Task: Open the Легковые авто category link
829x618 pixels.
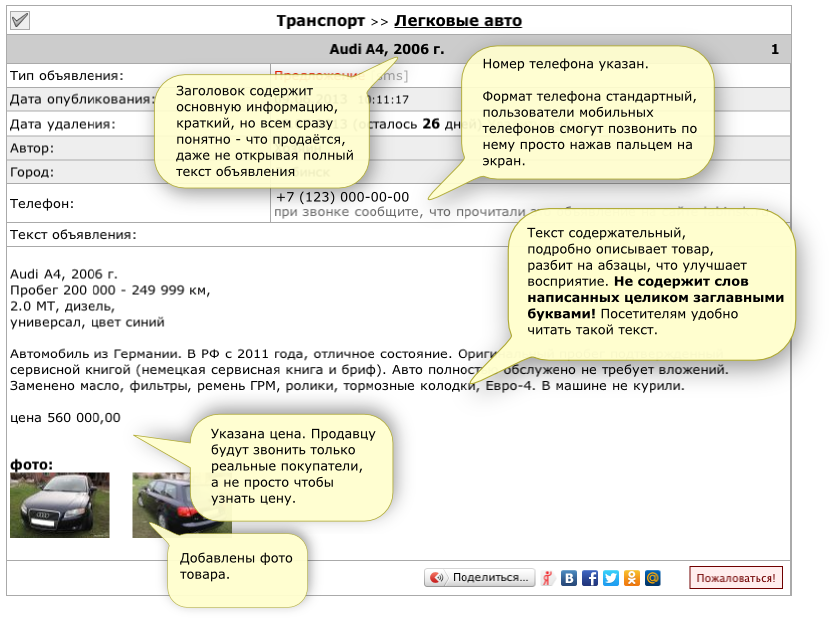Action: (x=458, y=21)
